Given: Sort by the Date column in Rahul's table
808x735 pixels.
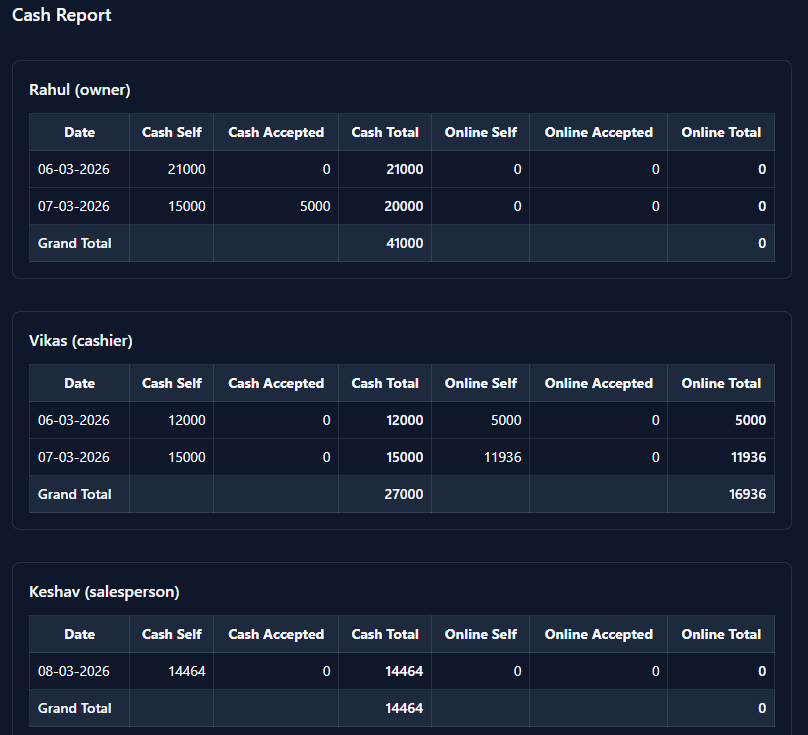Looking at the screenshot, I should click(79, 132).
